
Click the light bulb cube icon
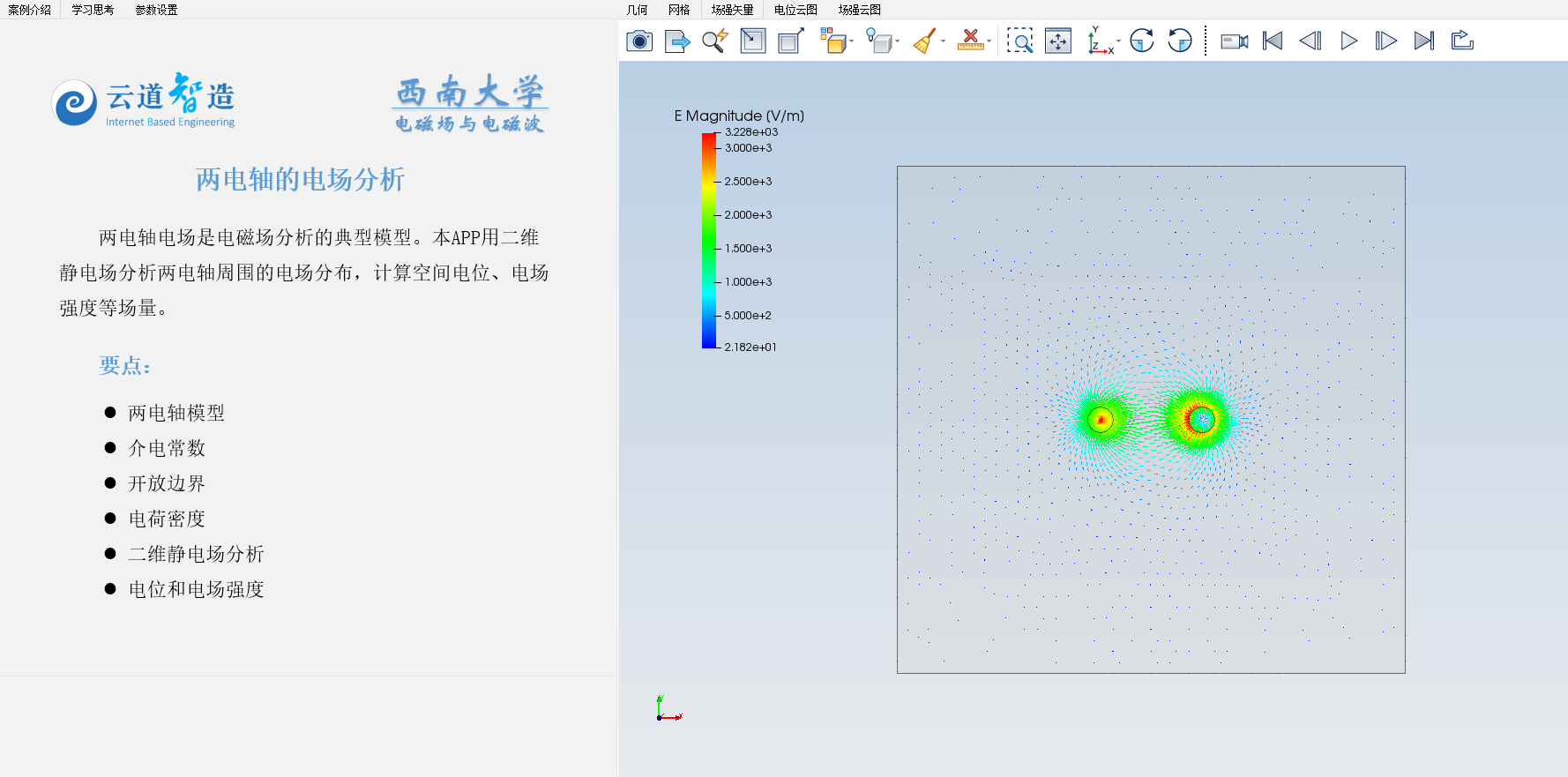point(878,41)
